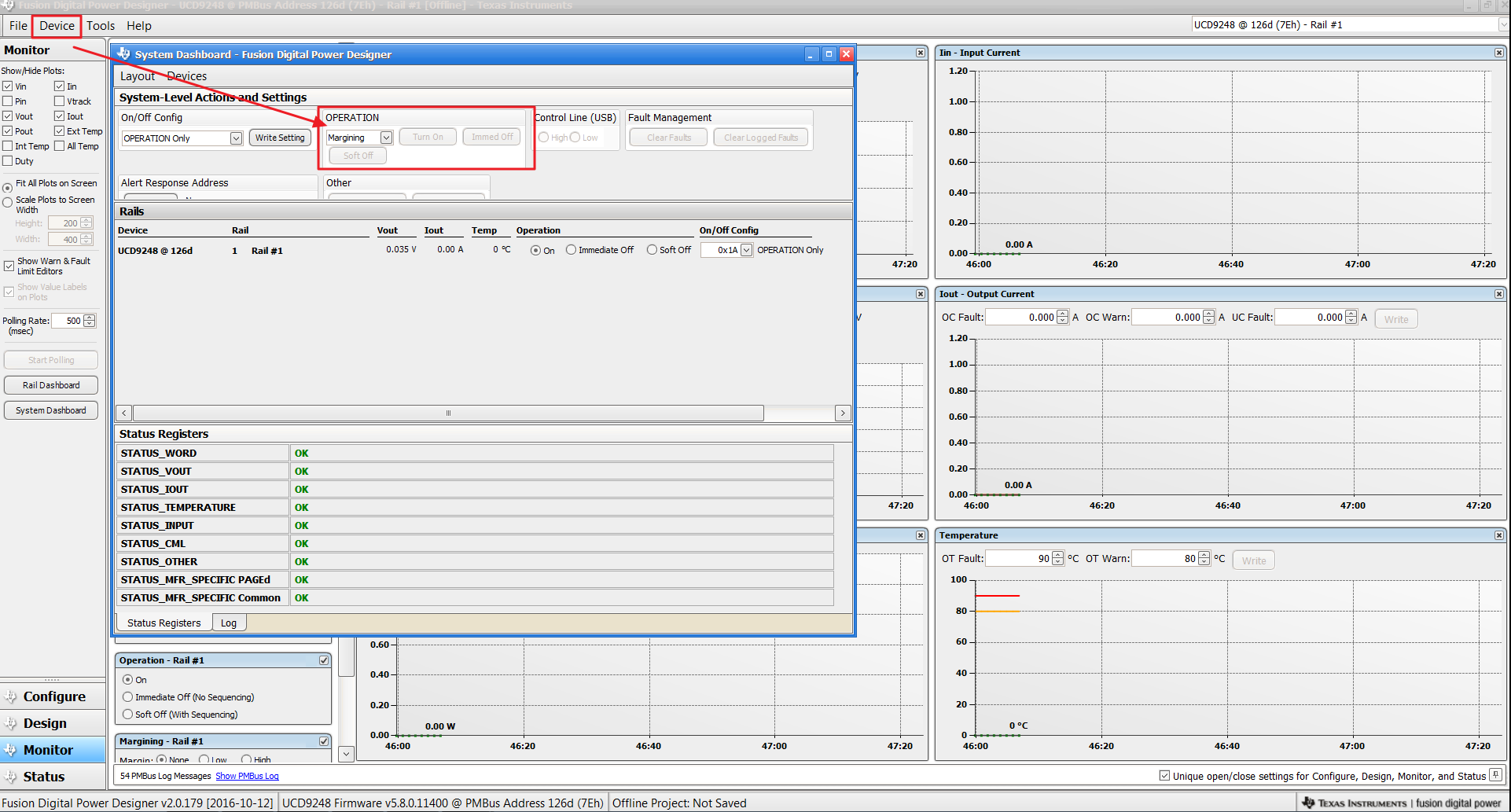
Task: Click the Write Setting button
Action: tap(280, 138)
